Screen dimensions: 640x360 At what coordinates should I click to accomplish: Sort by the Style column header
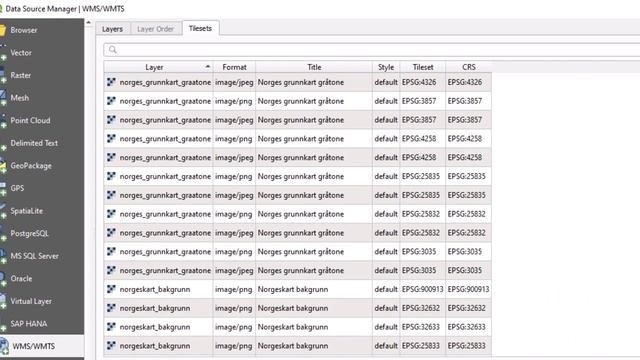coord(386,67)
